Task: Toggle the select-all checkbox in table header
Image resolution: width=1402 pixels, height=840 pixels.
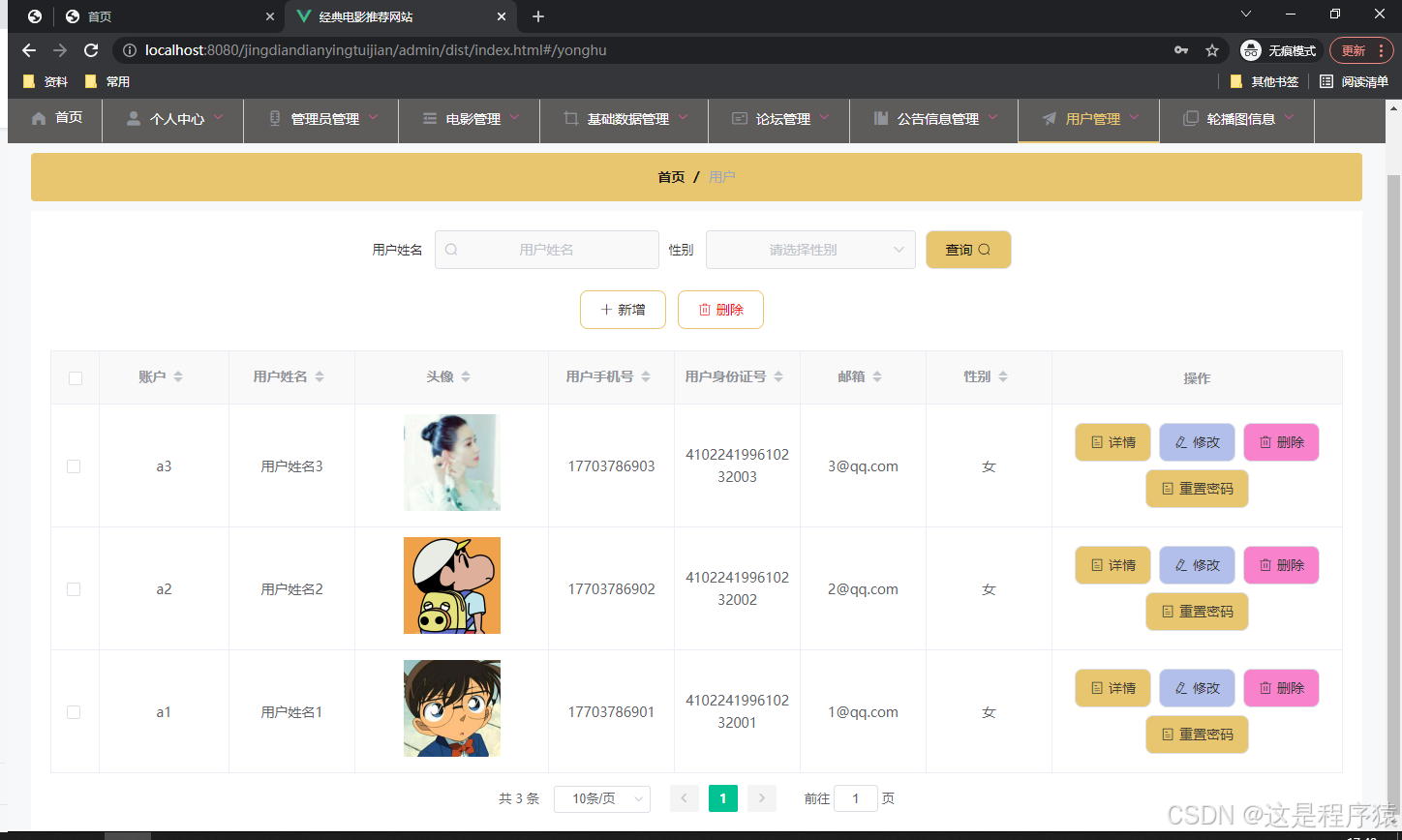Action: [x=76, y=378]
